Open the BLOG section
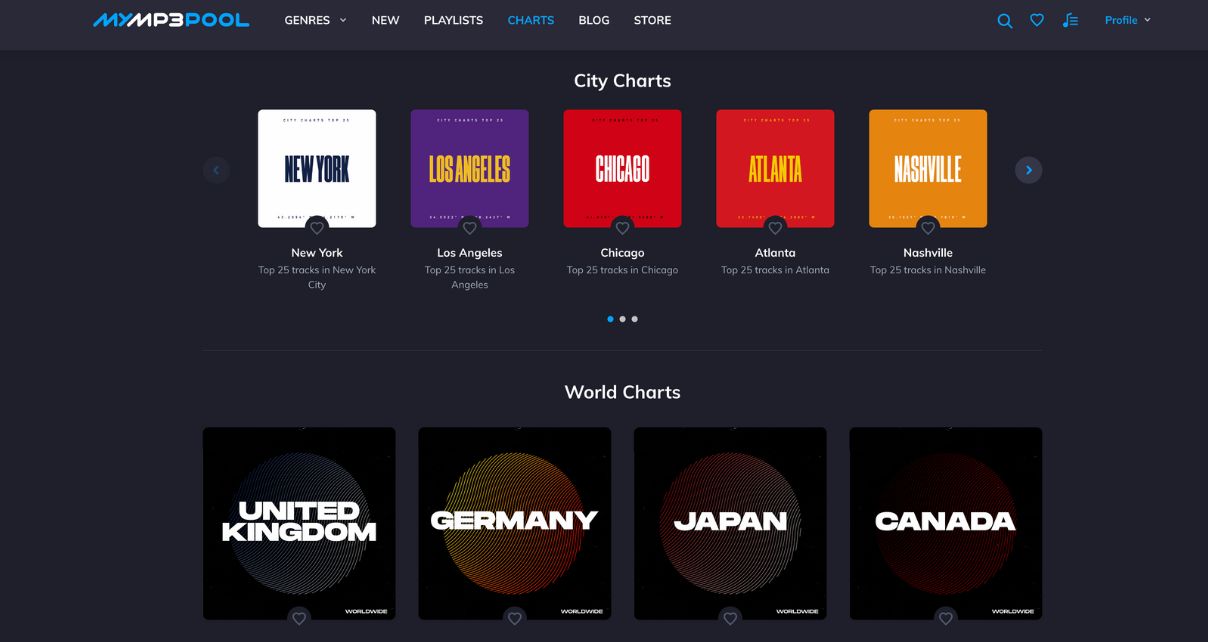Image resolution: width=1208 pixels, height=642 pixels. (593, 19)
